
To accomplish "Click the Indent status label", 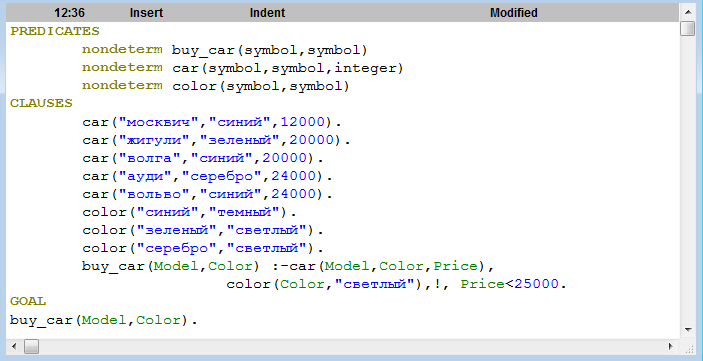I will (267, 13).
